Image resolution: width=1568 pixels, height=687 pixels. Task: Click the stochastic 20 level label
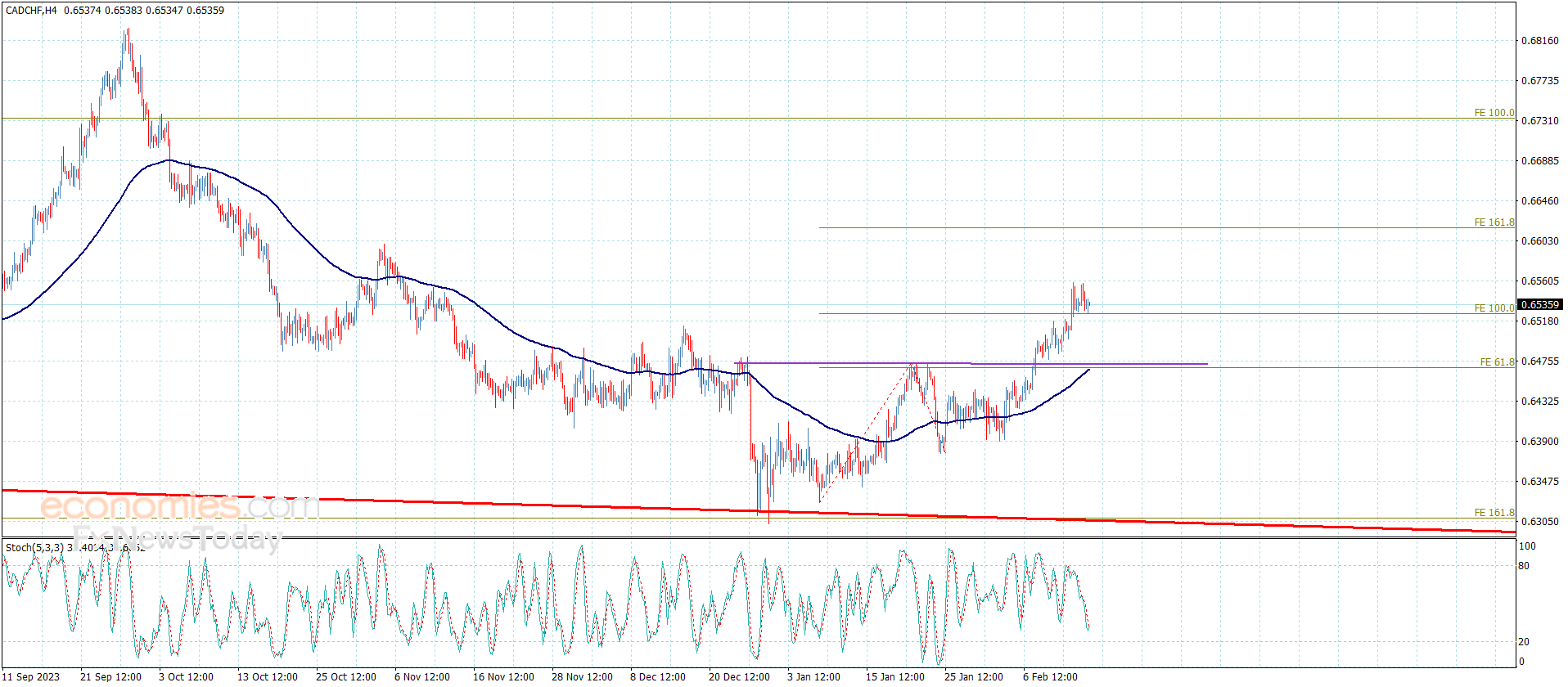click(x=1523, y=642)
